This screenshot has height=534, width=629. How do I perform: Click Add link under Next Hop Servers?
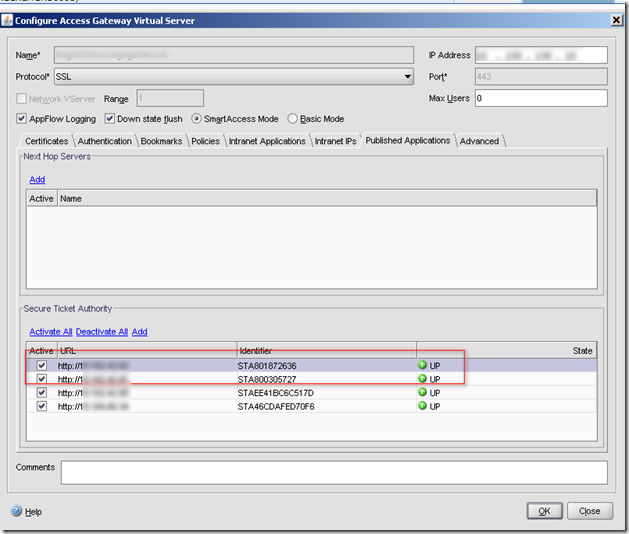pos(37,180)
